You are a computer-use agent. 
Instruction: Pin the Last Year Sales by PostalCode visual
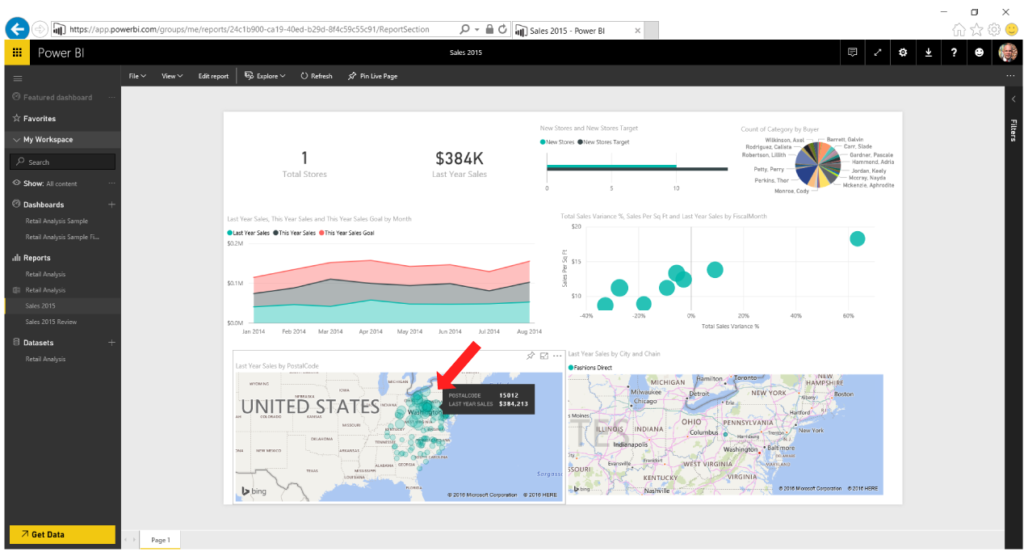click(530, 356)
